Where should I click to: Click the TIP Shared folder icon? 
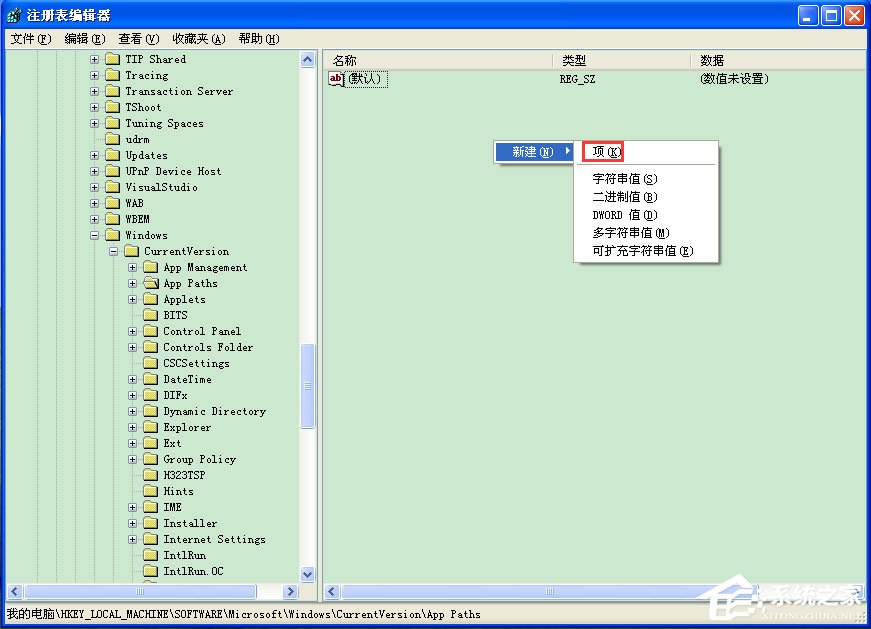click(x=110, y=58)
